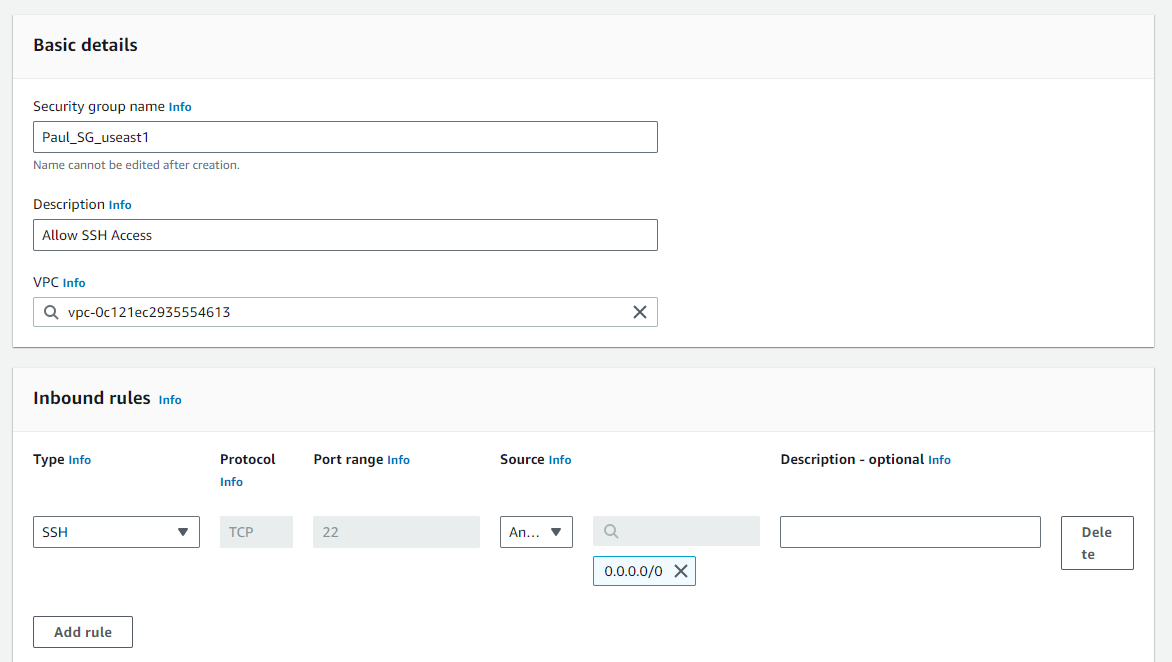The height and width of the screenshot is (662, 1172).
Task: Clear the selected VPC with the X icon
Action: pos(640,312)
